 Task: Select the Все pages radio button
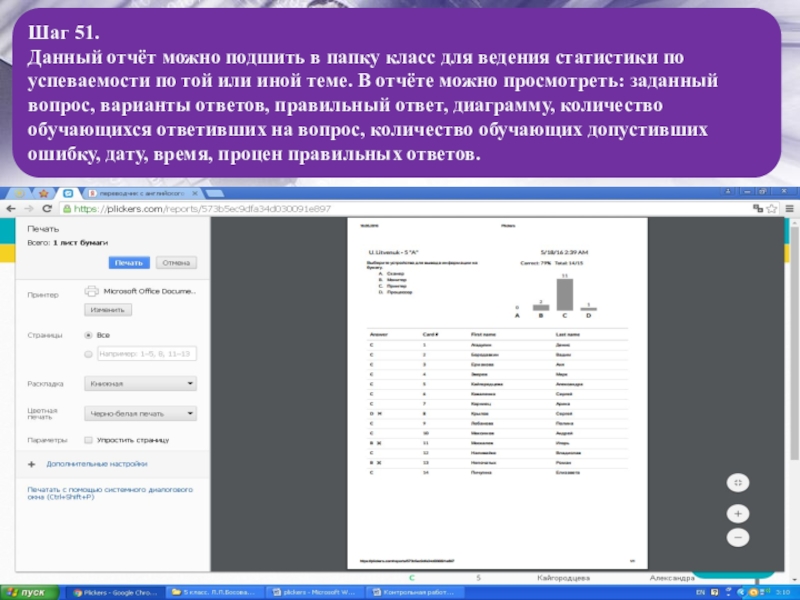coord(88,335)
